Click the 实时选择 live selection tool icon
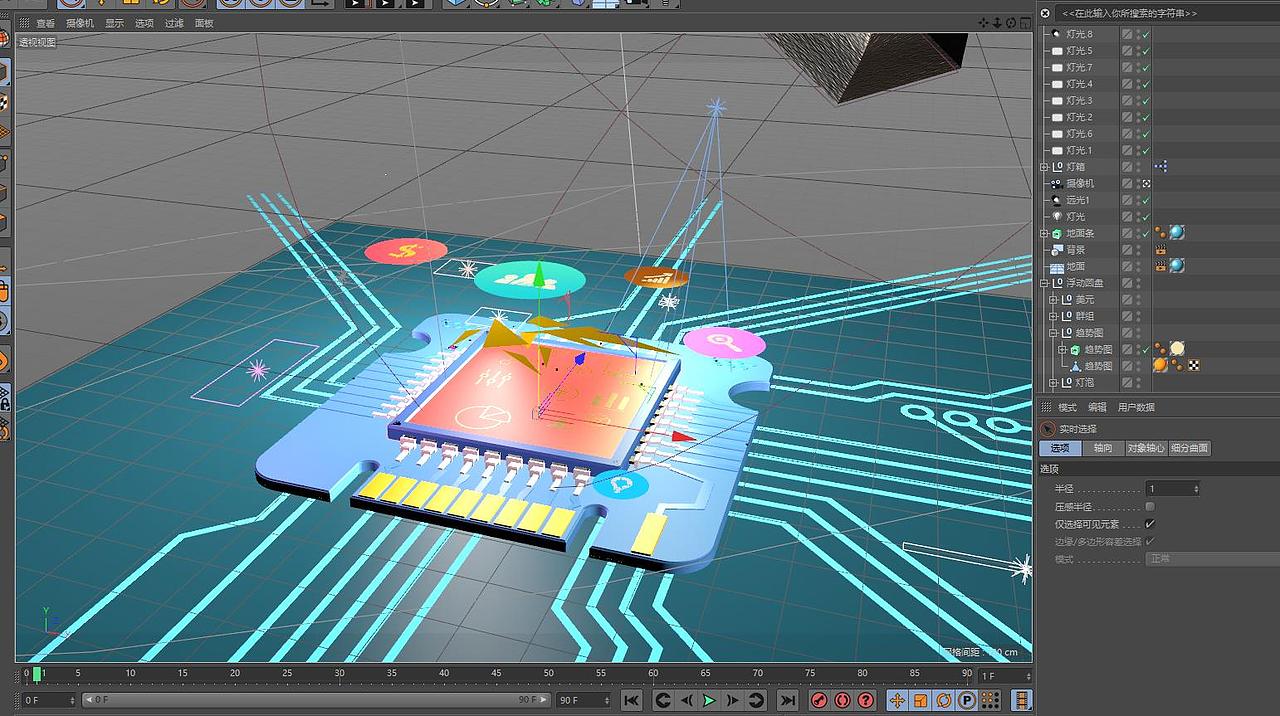 (1048, 429)
